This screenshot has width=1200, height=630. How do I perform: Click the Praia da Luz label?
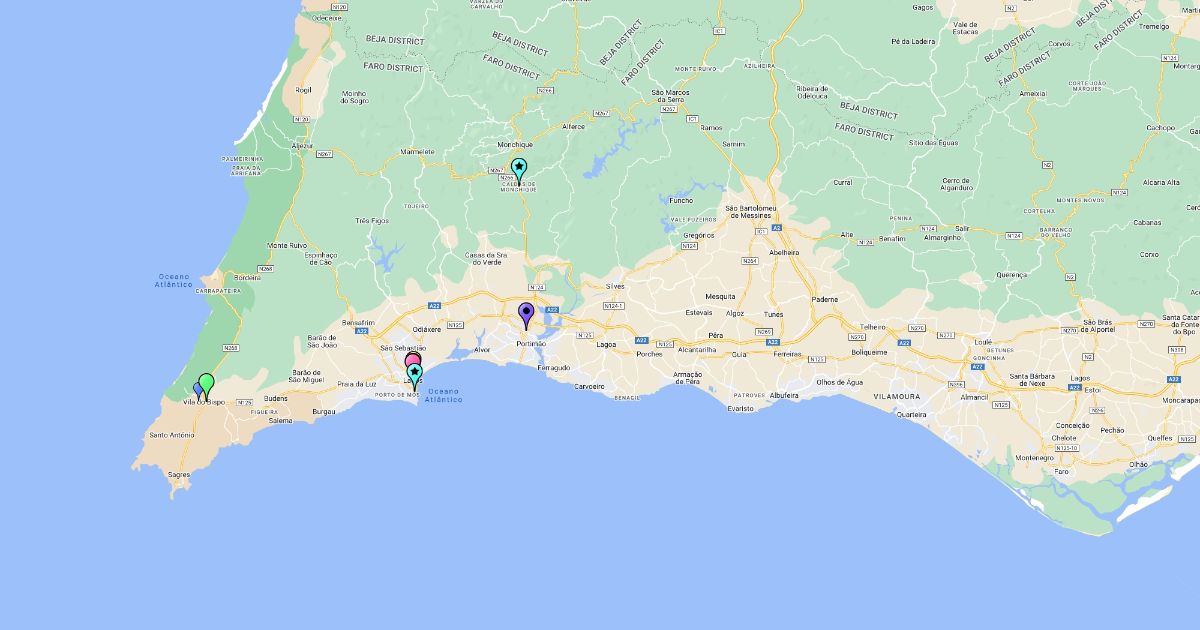[358, 384]
